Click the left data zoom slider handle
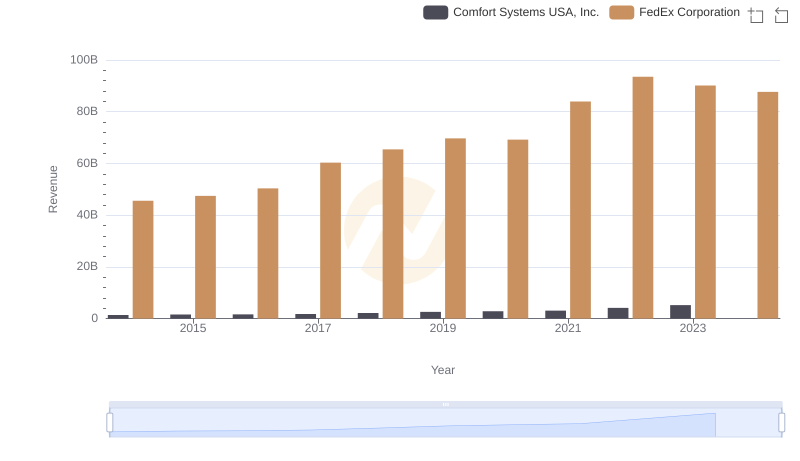This screenshot has width=800, height=461. pos(110,423)
